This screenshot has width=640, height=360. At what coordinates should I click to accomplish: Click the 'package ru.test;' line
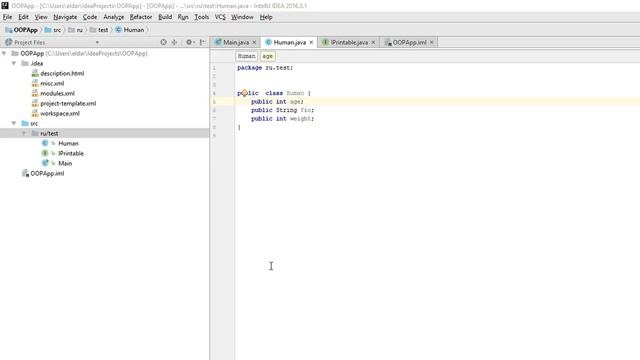pyautogui.click(x=265, y=68)
